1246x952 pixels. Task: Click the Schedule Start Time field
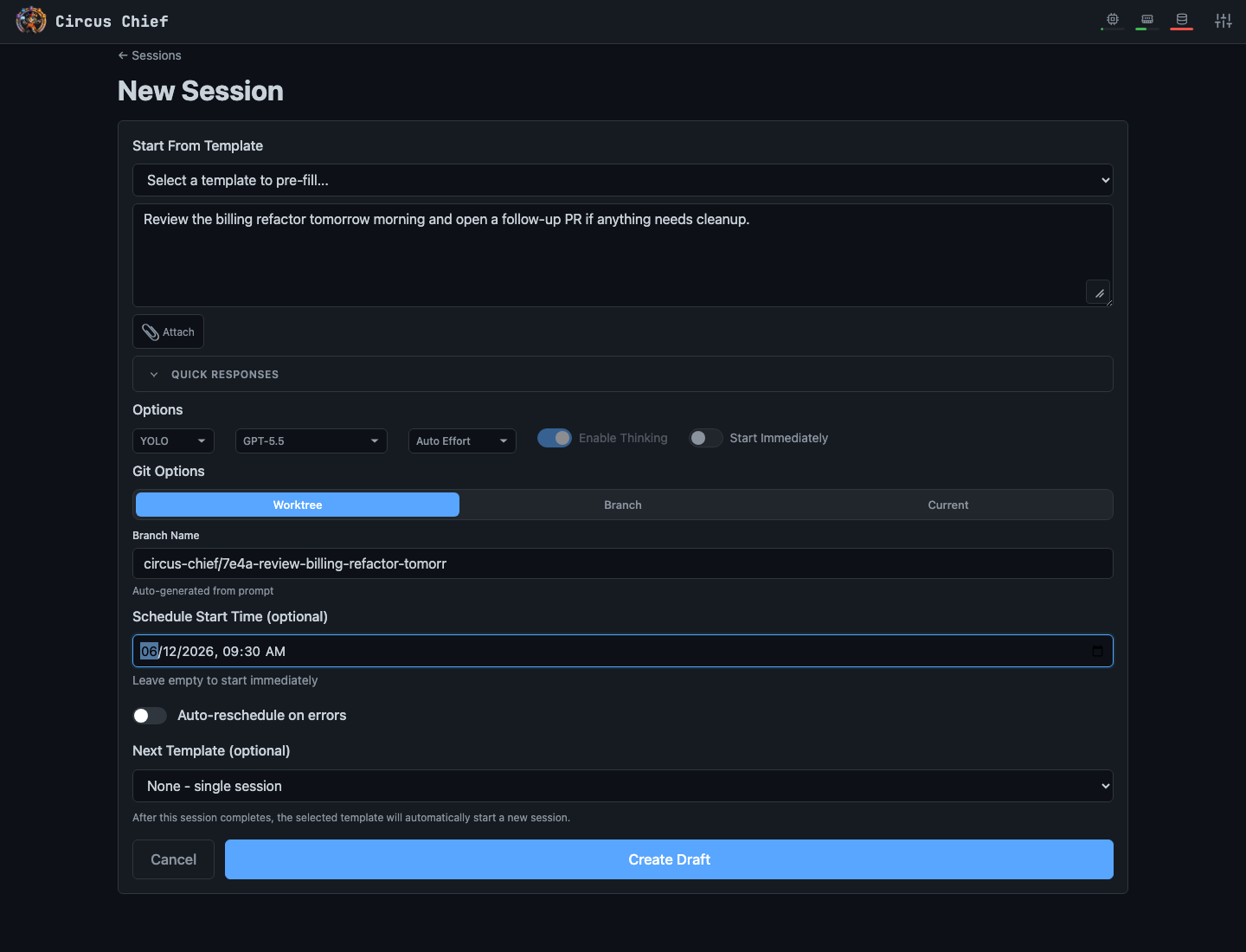pyautogui.click(x=623, y=651)
